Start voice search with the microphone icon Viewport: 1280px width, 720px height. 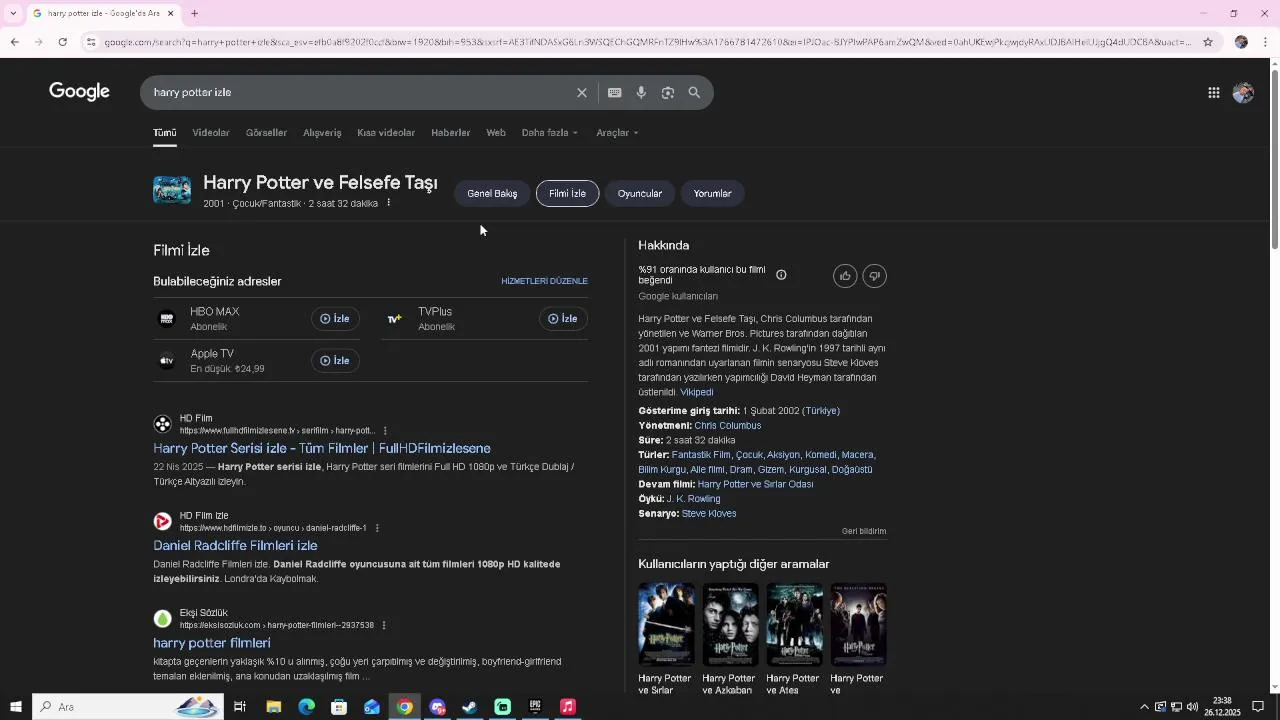click(641, 93)
